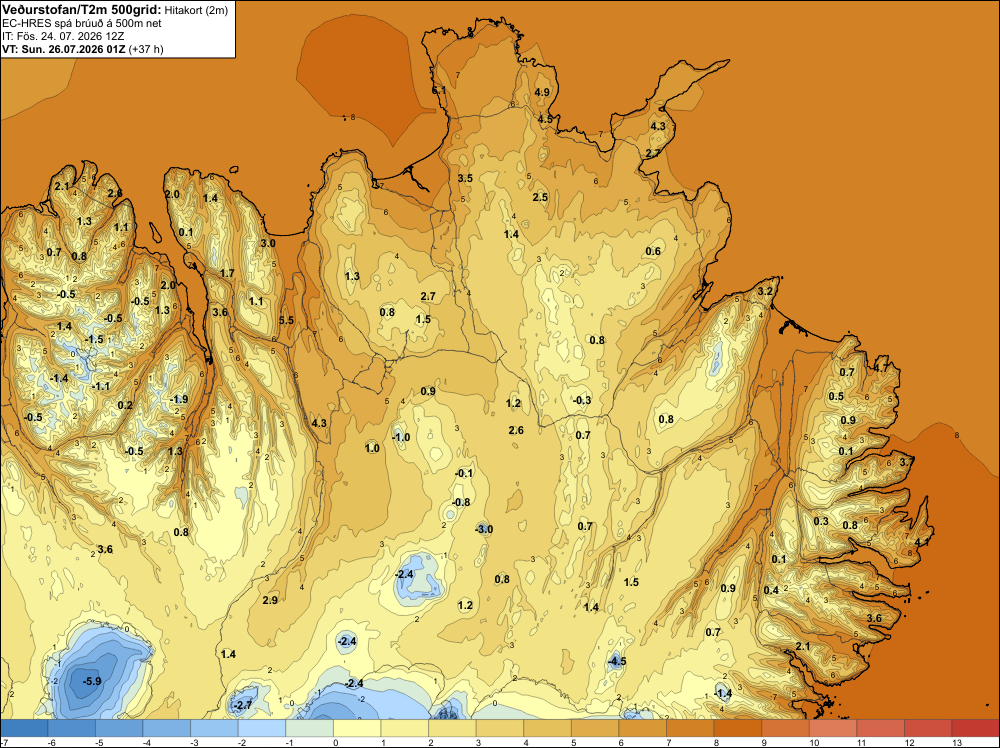Click the initial time "IT: Fös. 24. 07. 2026 12Z"
This screenshot has height=748, width=1000.
pyautogui.click(x=62, y=36)
